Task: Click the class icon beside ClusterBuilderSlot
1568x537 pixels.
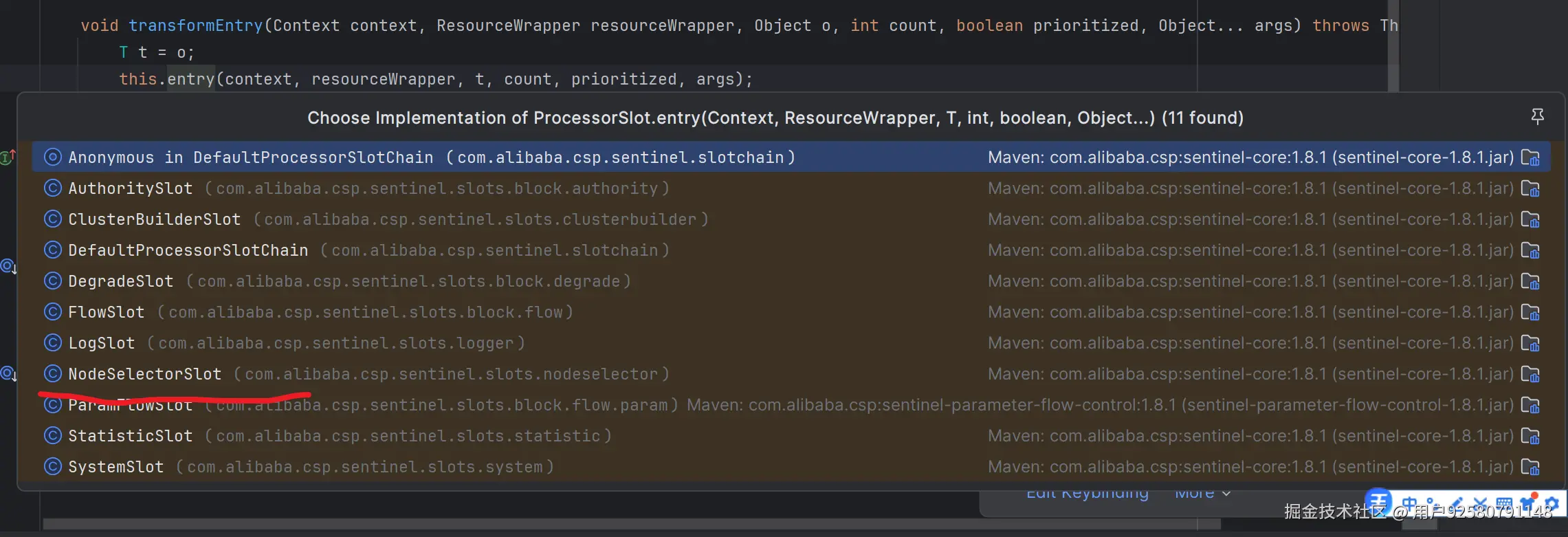Action: click(x=53, y=219)
